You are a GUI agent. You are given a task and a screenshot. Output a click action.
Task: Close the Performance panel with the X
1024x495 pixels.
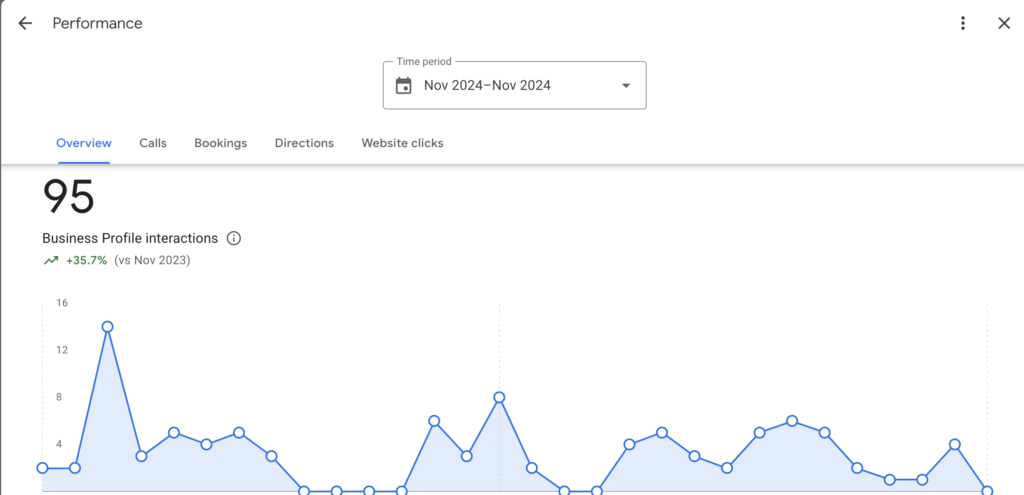tap(1004, 23)
